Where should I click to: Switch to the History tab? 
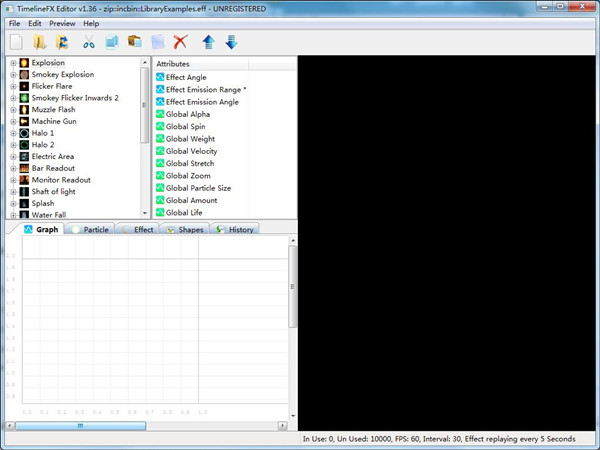[x=235, y=229]
